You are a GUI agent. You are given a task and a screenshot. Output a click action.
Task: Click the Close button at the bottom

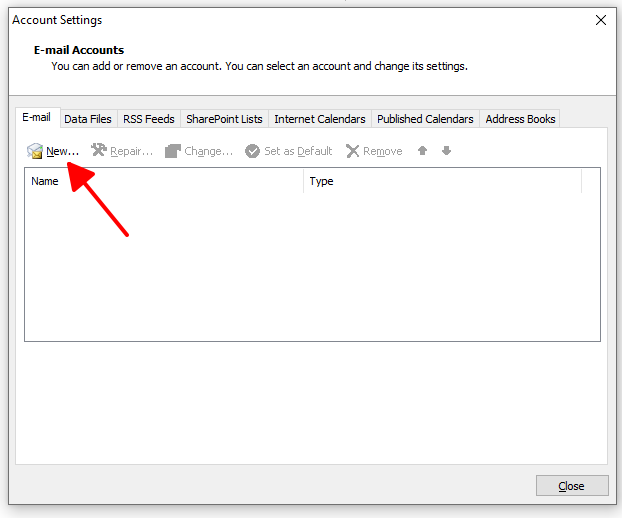[572, 486]
